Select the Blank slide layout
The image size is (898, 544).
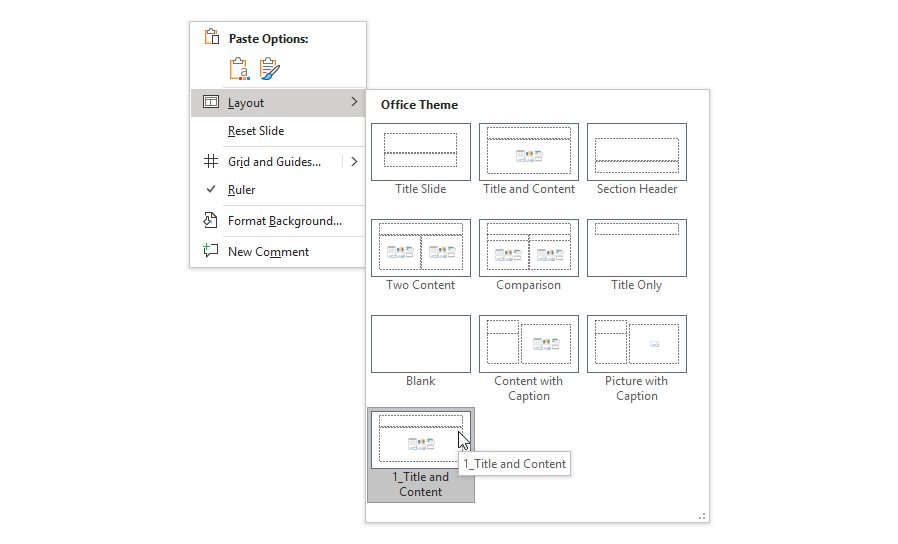(421, 344)
